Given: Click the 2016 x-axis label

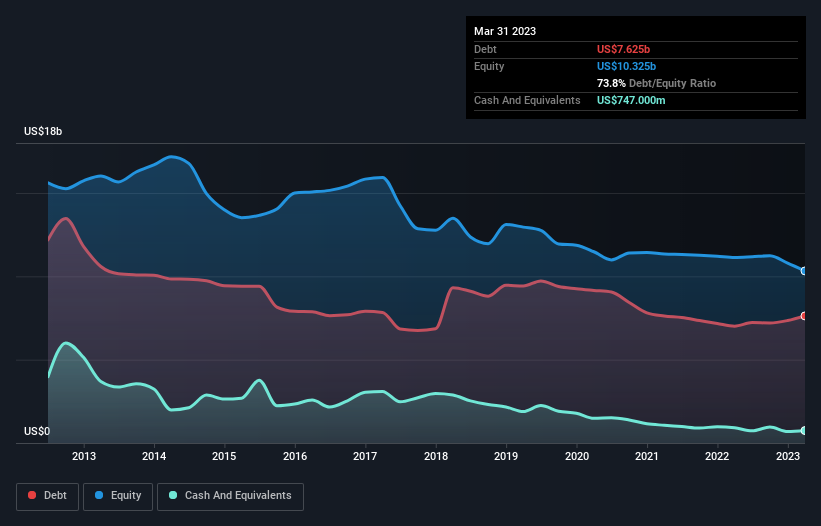Looking at the screenshot, I should click(x=295, y=456).
